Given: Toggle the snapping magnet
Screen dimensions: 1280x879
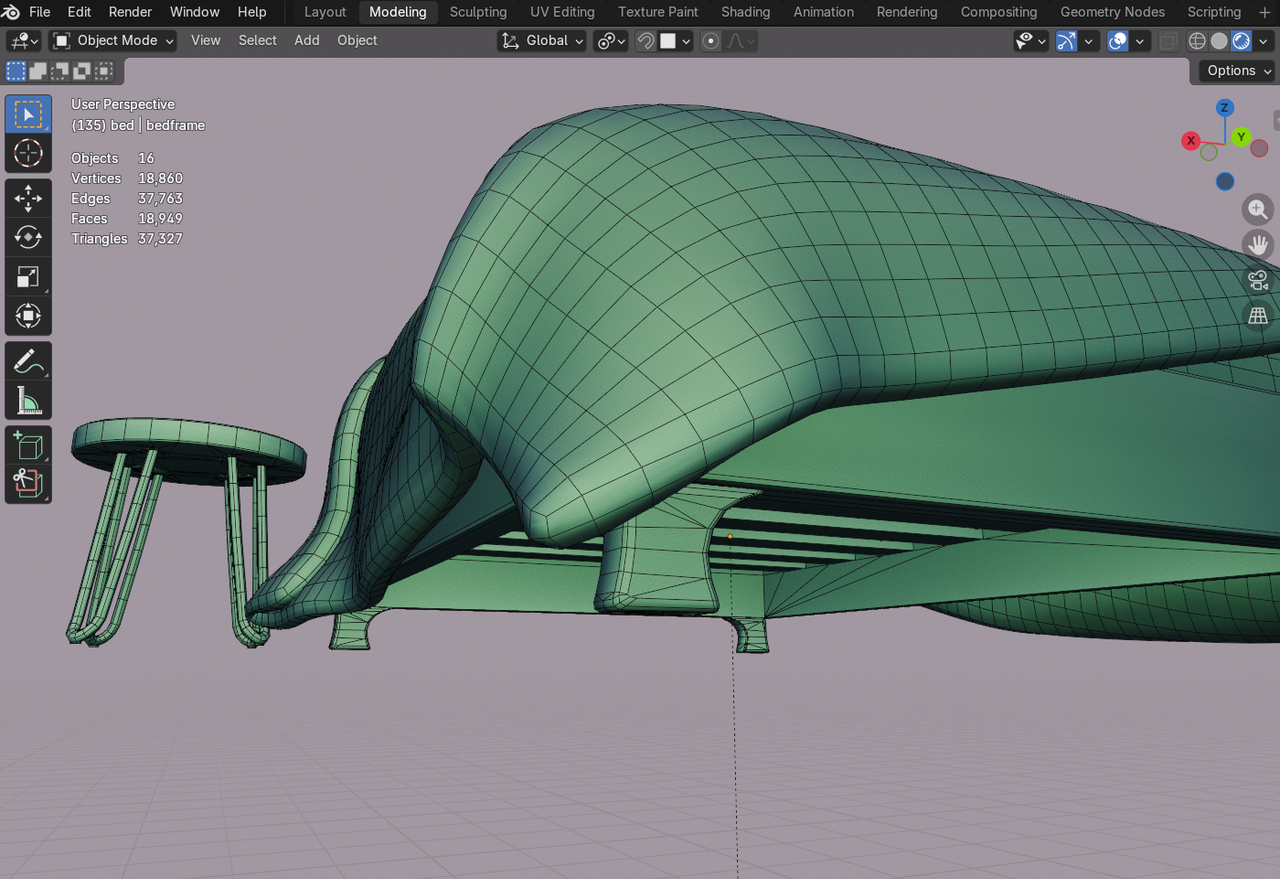Looking at the screenshot, I should pyautogui.click(x=646, y=41).
